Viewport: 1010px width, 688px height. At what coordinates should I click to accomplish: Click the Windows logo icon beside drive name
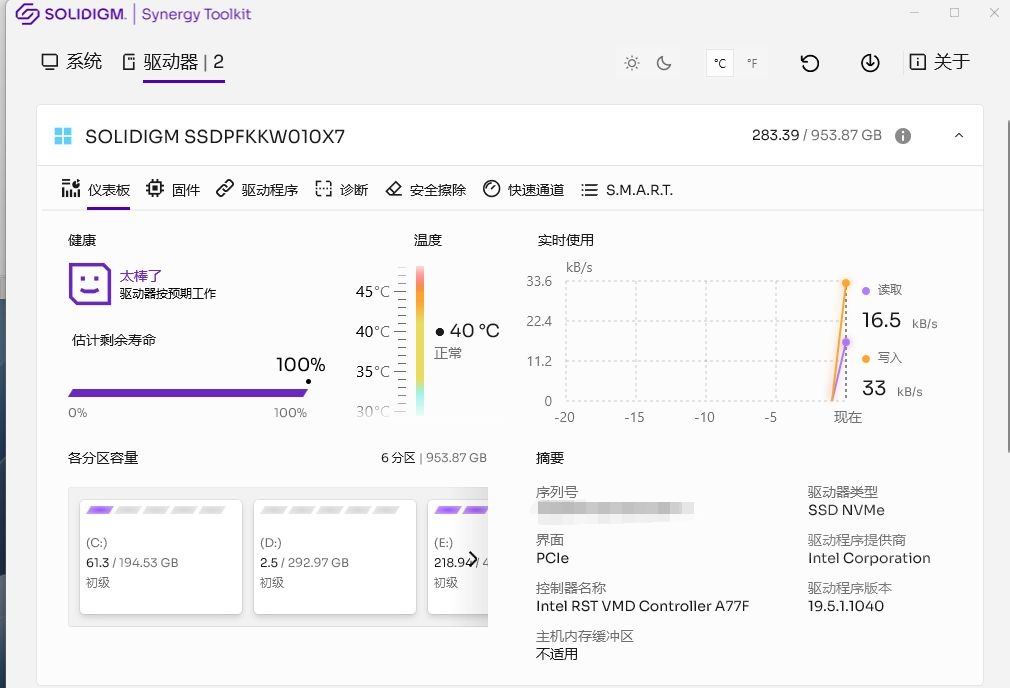[64, 136]
